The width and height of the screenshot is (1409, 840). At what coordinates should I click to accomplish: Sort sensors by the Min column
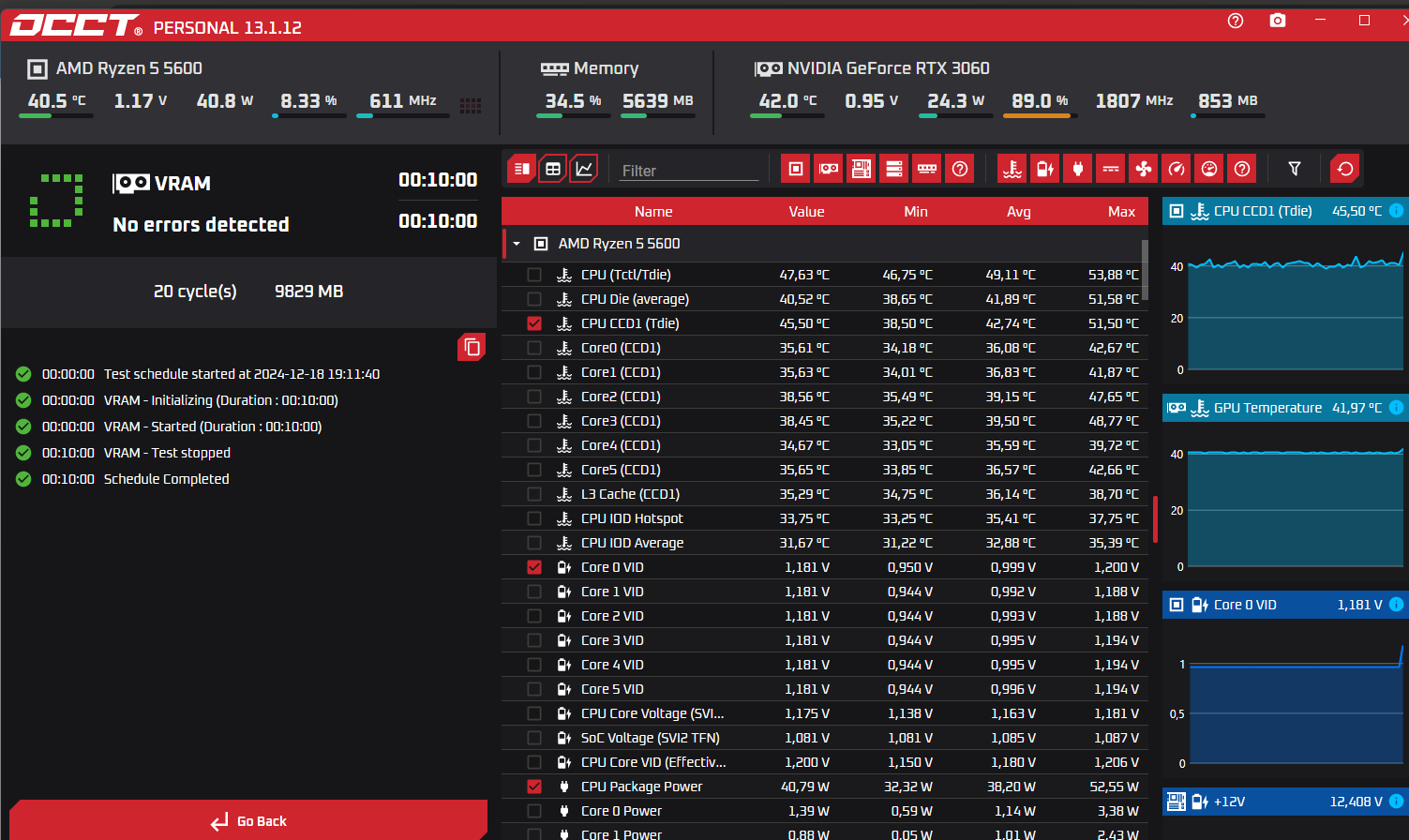(916, 212)
